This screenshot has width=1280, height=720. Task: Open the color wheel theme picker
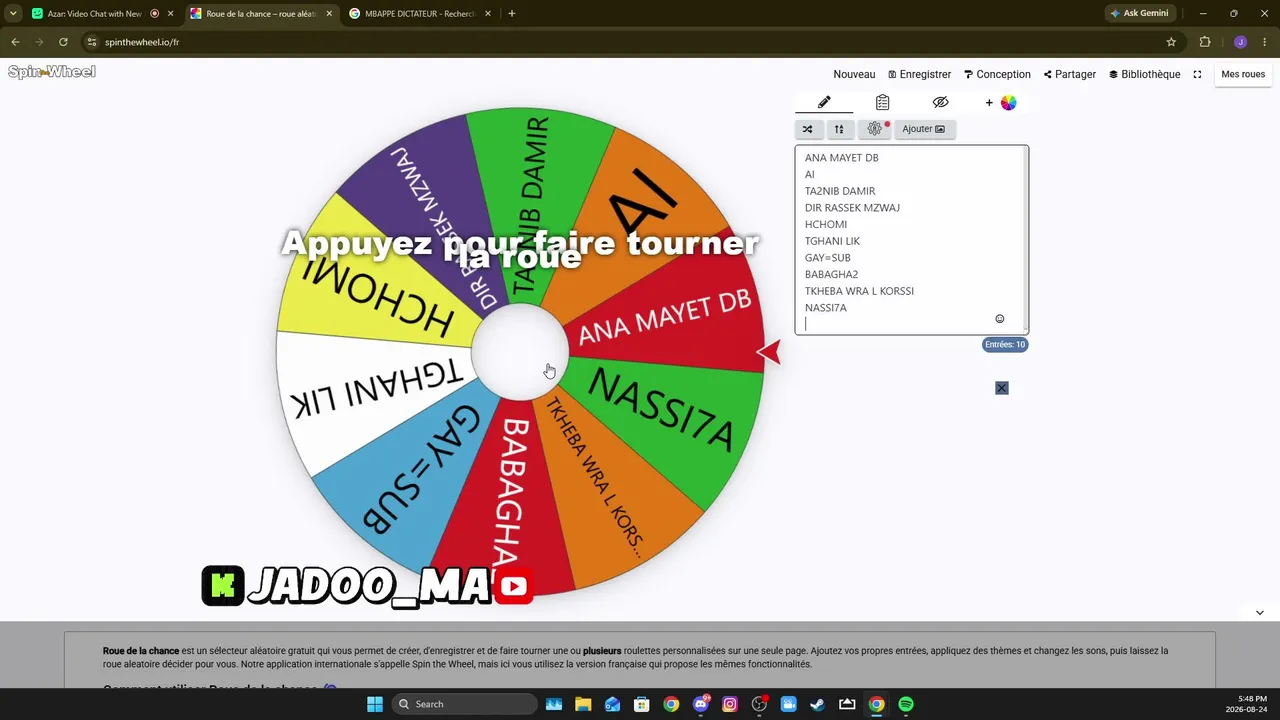[1008, 102]
